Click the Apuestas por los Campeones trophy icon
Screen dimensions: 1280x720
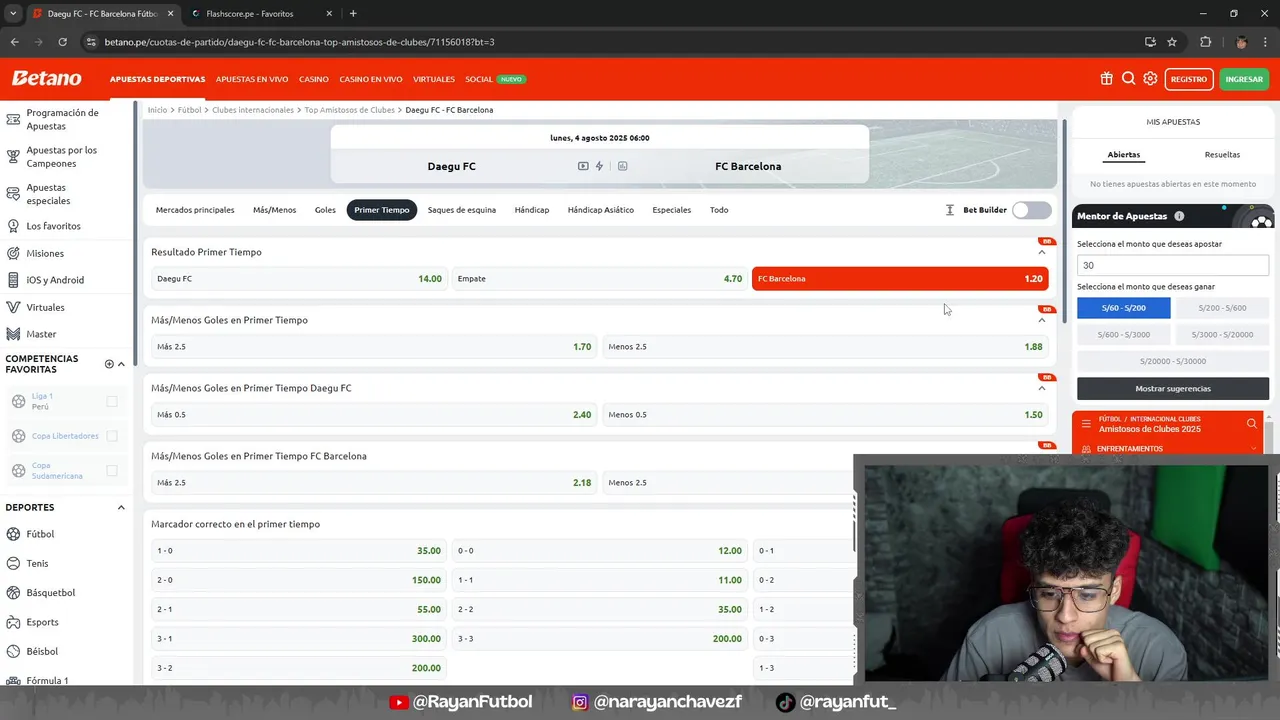(x=14, y=157)
